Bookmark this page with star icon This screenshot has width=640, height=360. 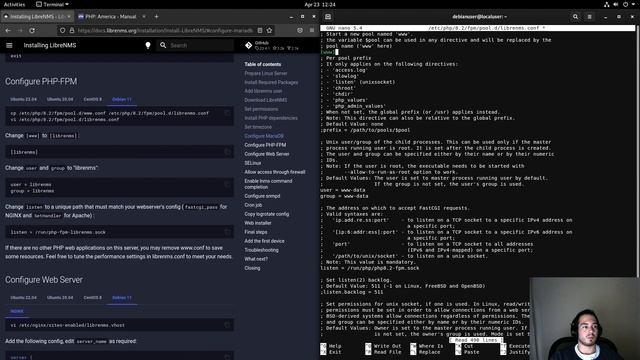point(269,31)
